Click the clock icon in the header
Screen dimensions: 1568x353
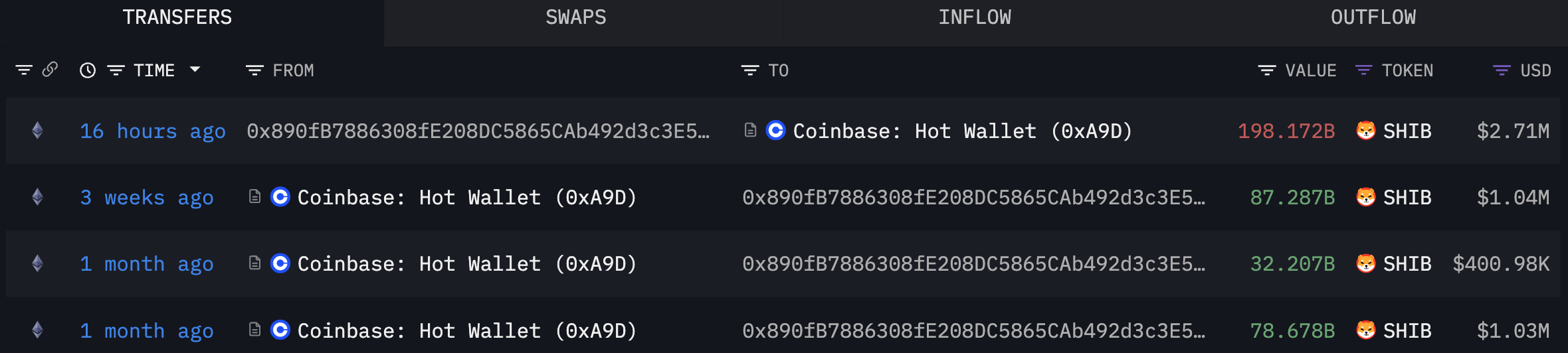point(88,70)
